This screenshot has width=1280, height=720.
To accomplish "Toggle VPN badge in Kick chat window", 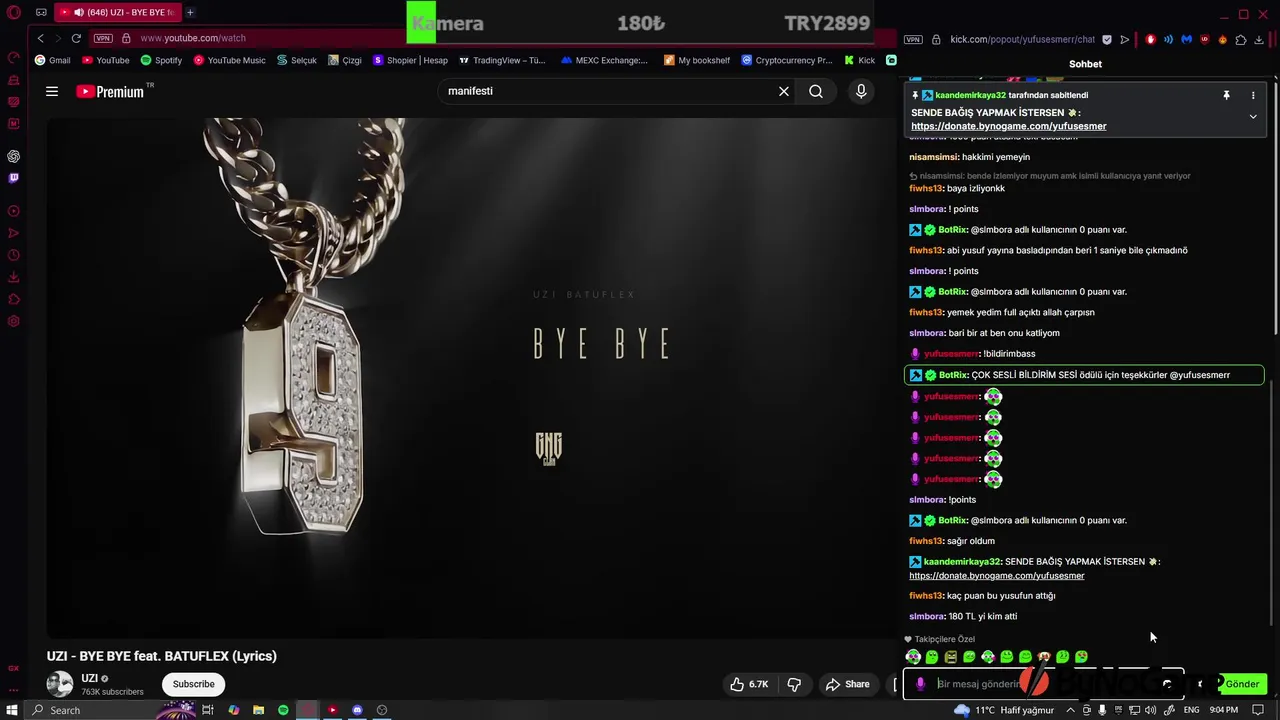I will (913, 39).
